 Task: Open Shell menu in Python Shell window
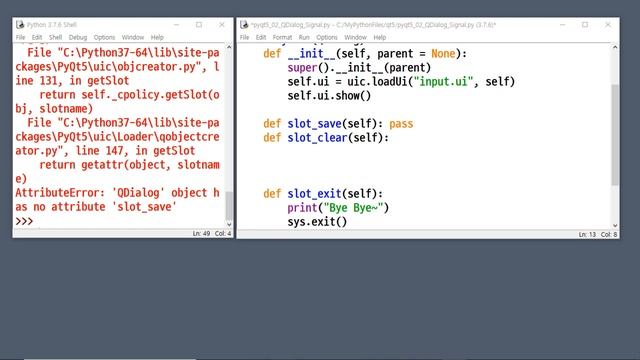55,37
